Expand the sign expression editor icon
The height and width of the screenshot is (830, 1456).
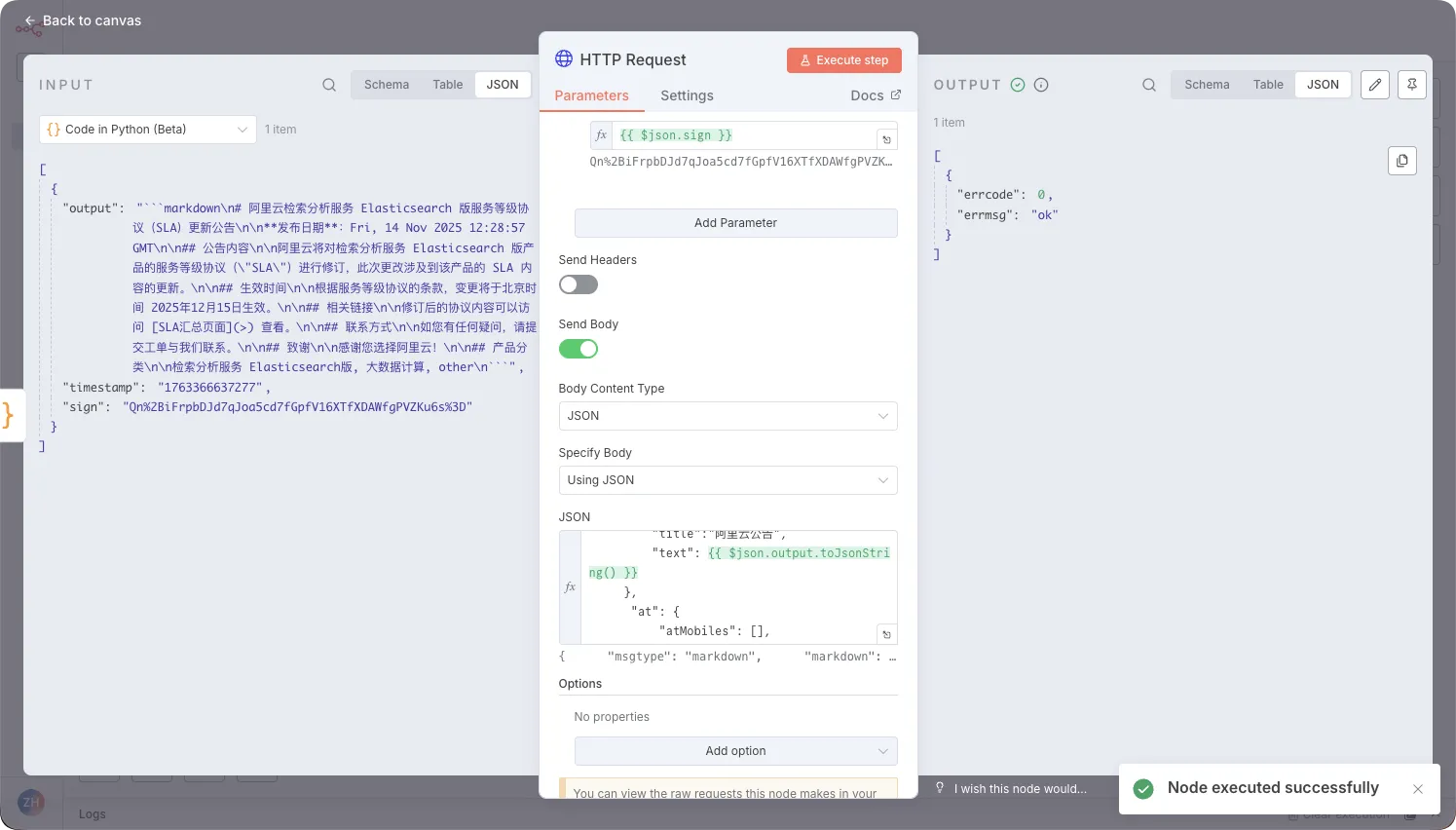(886, 139)
